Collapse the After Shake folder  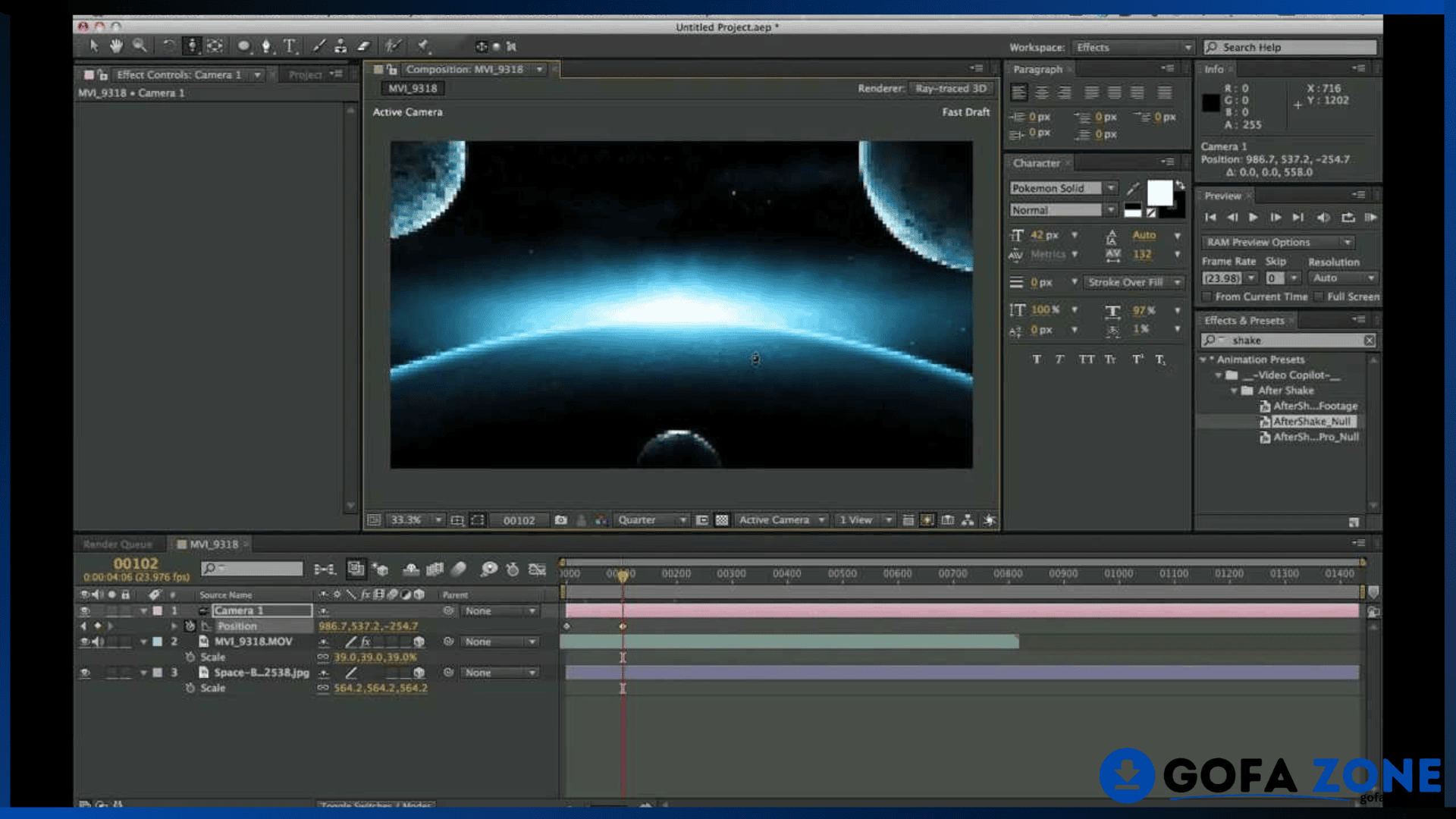coord(1234,391)
